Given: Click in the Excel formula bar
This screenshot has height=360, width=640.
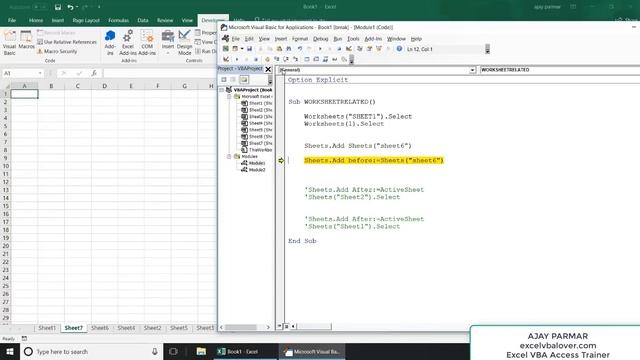Looking at the screenshot, I should coord(160,73).
